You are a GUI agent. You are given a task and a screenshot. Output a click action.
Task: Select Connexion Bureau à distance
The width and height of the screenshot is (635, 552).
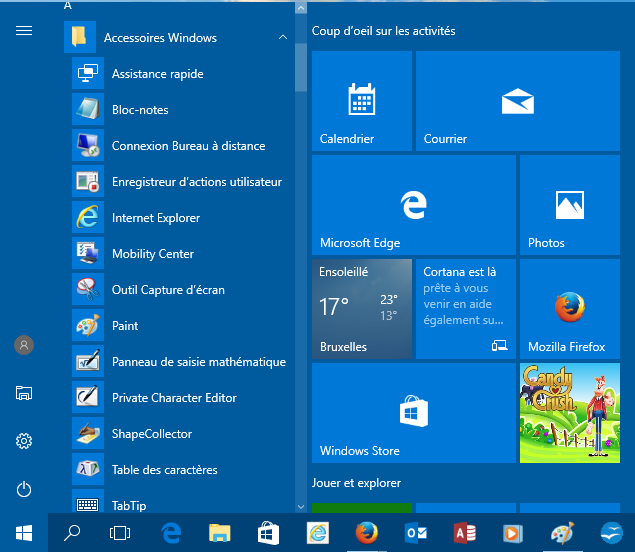(188, 146)
